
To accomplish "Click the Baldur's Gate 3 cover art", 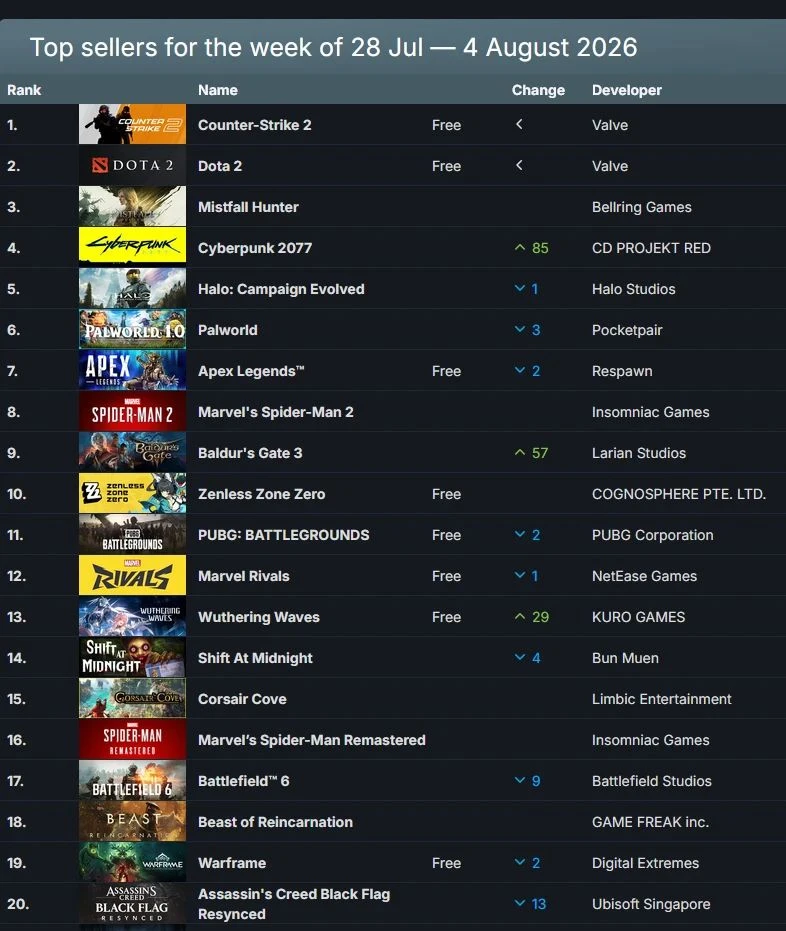I will click(x=132, y=452).
